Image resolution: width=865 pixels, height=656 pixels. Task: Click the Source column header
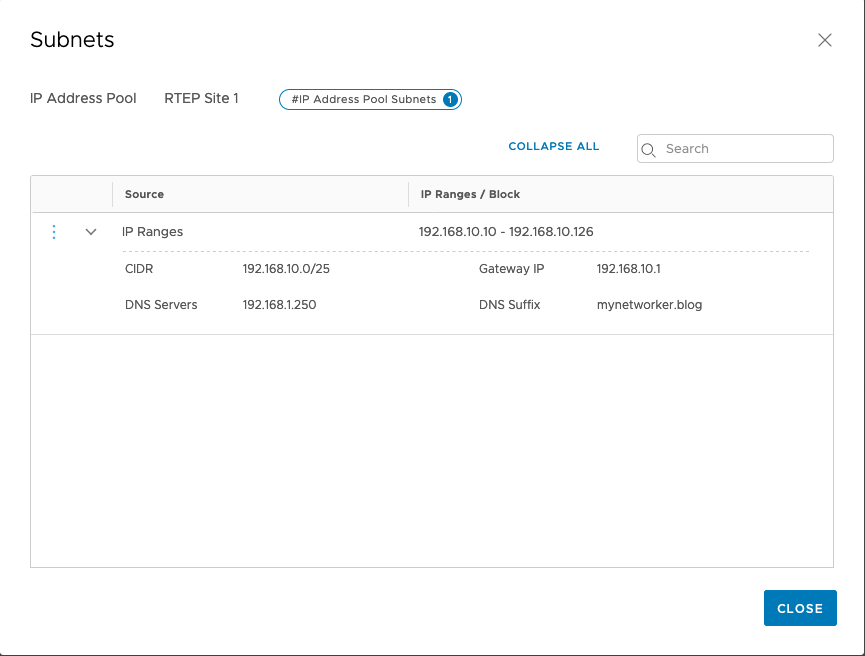(145, 194)
